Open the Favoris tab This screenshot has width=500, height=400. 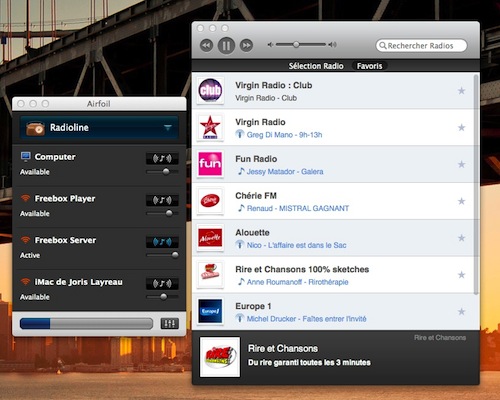click(369, 66)
